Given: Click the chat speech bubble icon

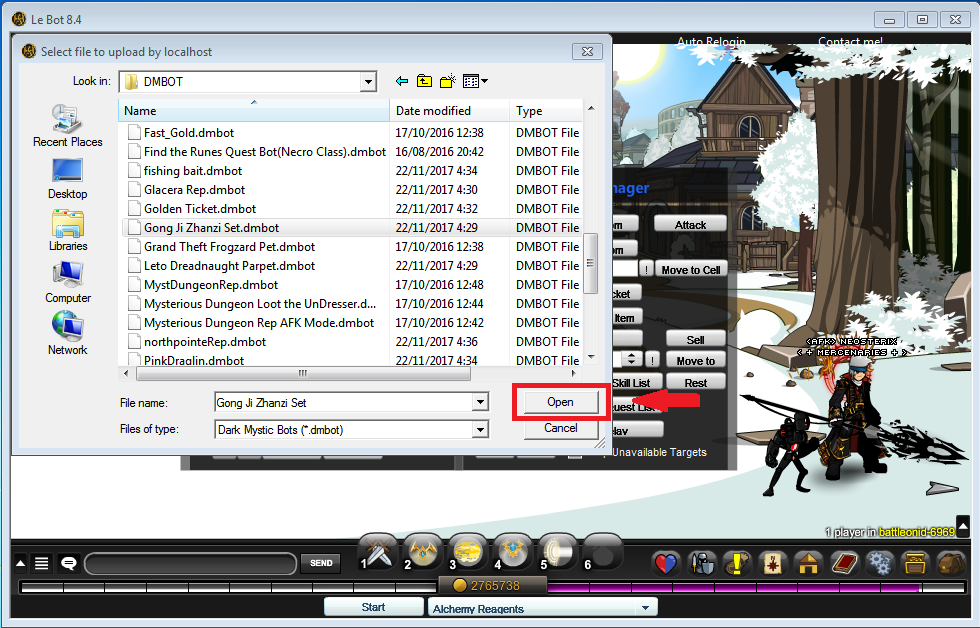Looking at the screenshot, I should (x=68, y=564).
